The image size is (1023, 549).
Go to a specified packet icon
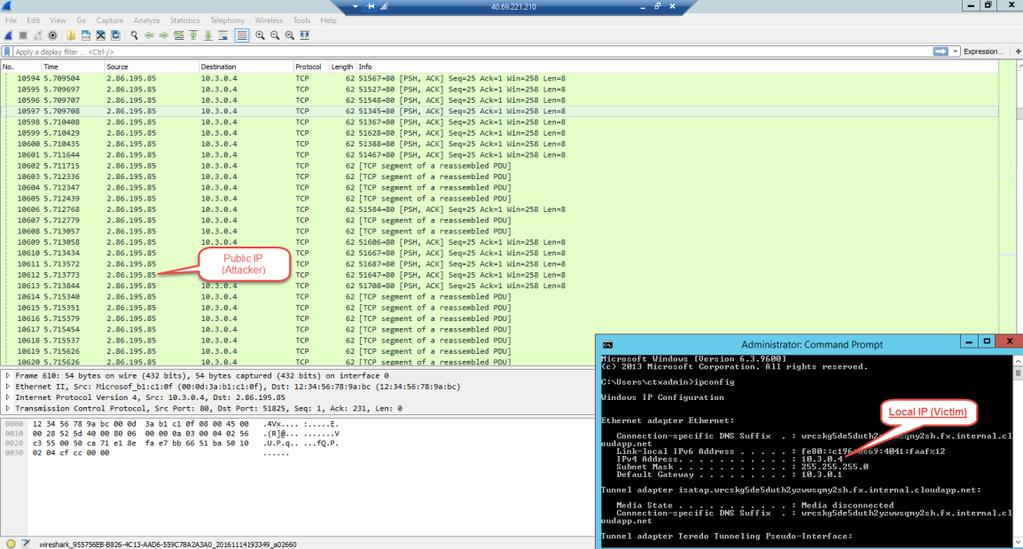[179, 35]
